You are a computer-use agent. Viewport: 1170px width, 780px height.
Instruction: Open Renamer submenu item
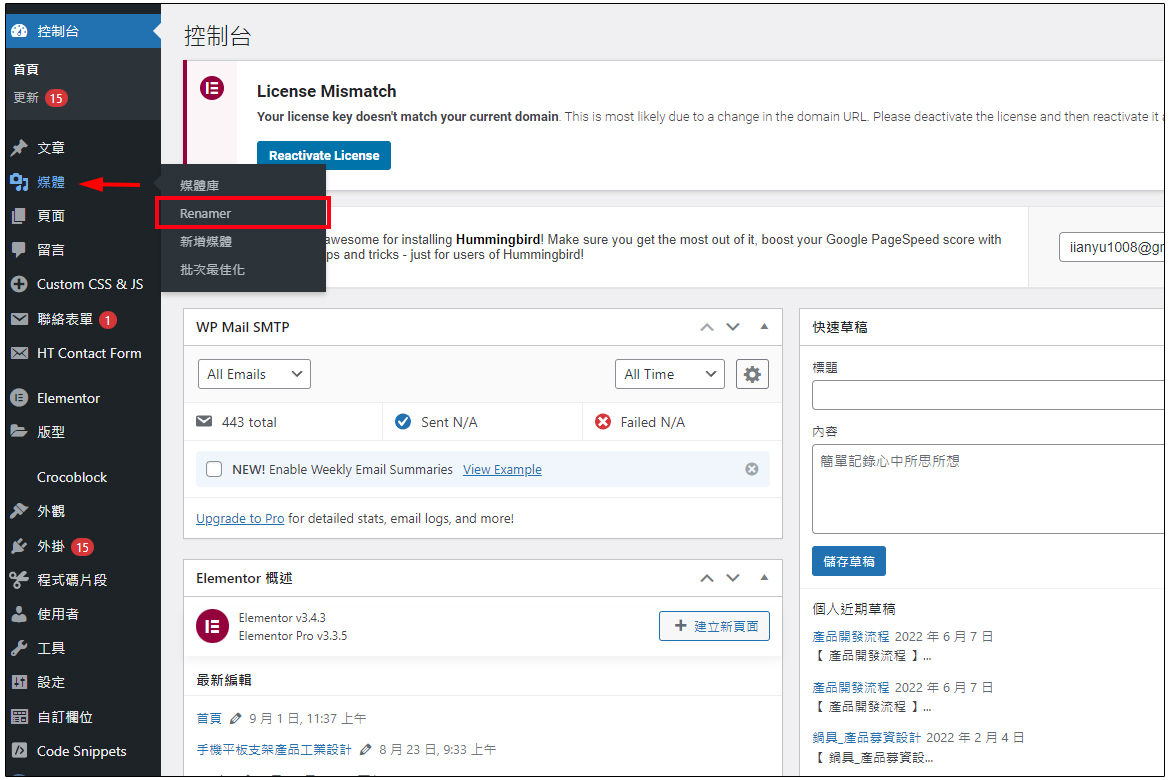205,213
